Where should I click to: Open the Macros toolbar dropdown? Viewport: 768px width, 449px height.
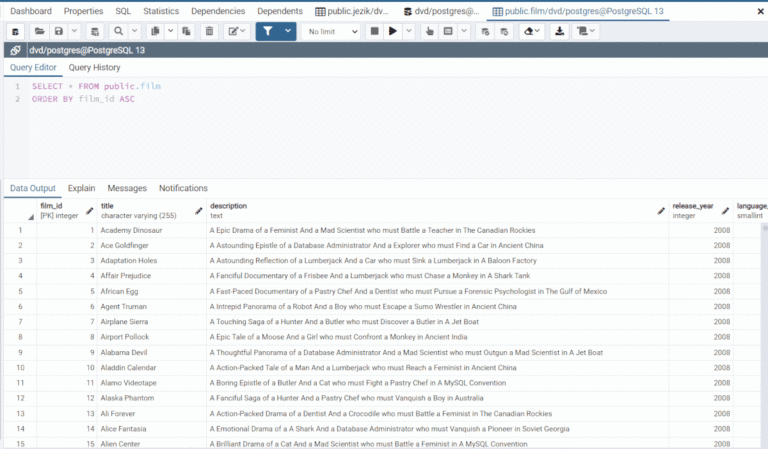click(586, 32)
